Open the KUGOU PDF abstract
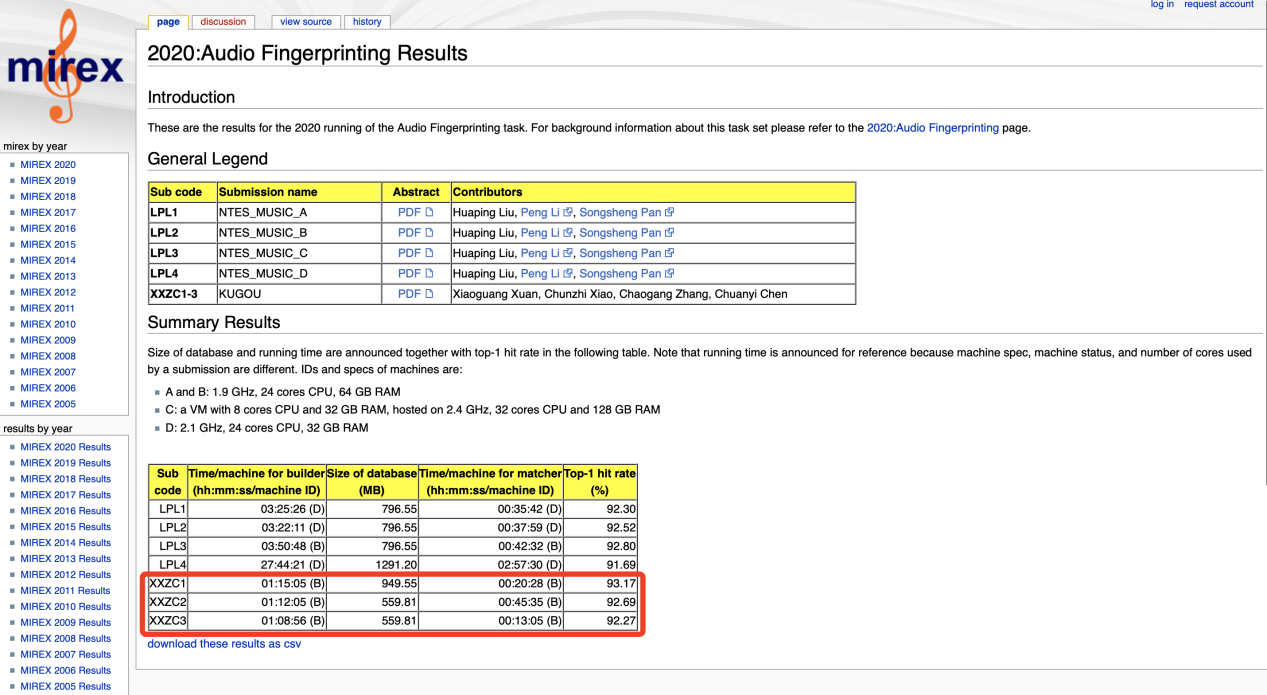Screen dimensions: 1267x695 point(415,294)
